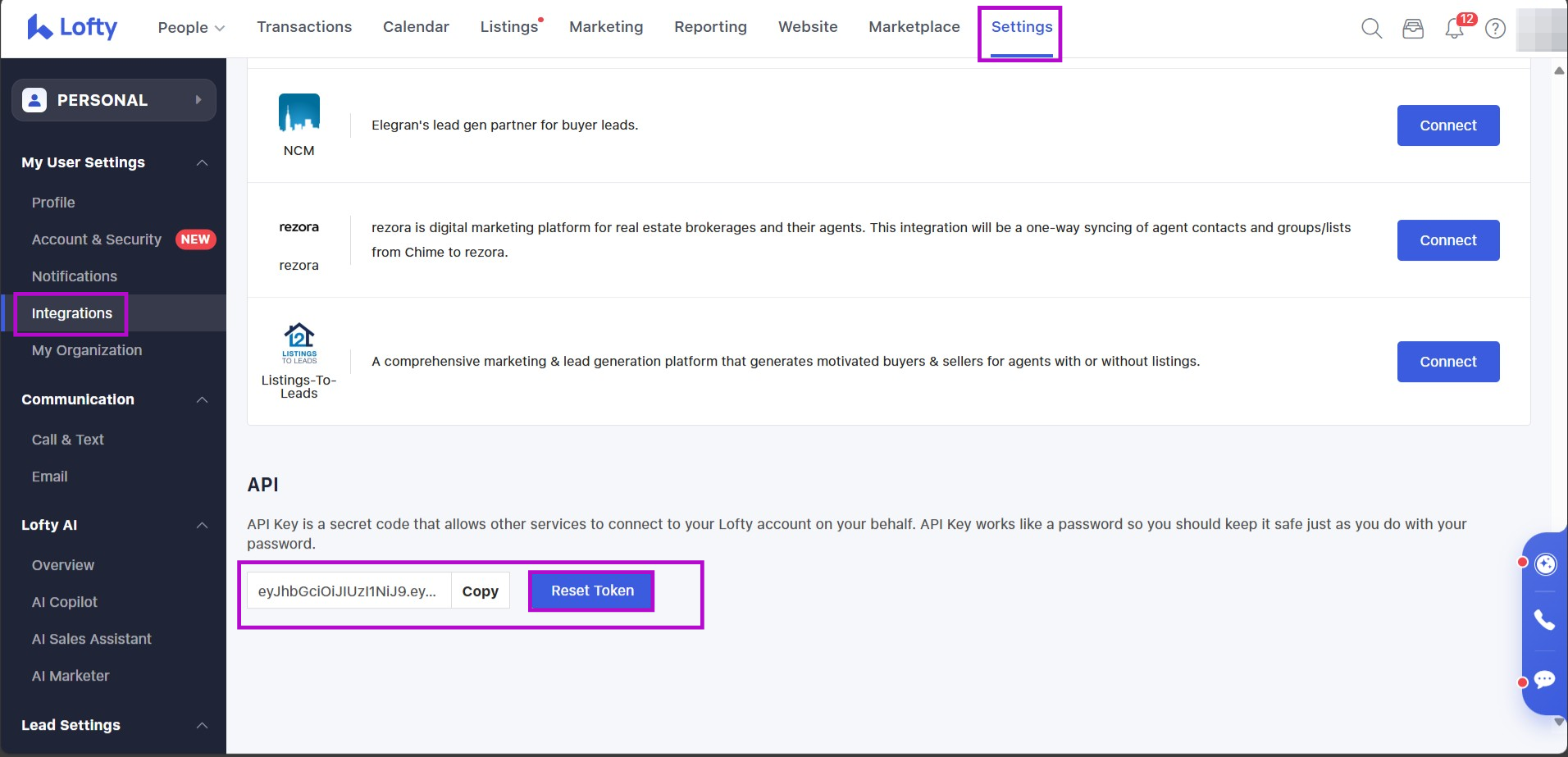This screenshot has height=757, width=1568.
Task: Click the Listings-To-Leads logo
Action: coord(299,343)
